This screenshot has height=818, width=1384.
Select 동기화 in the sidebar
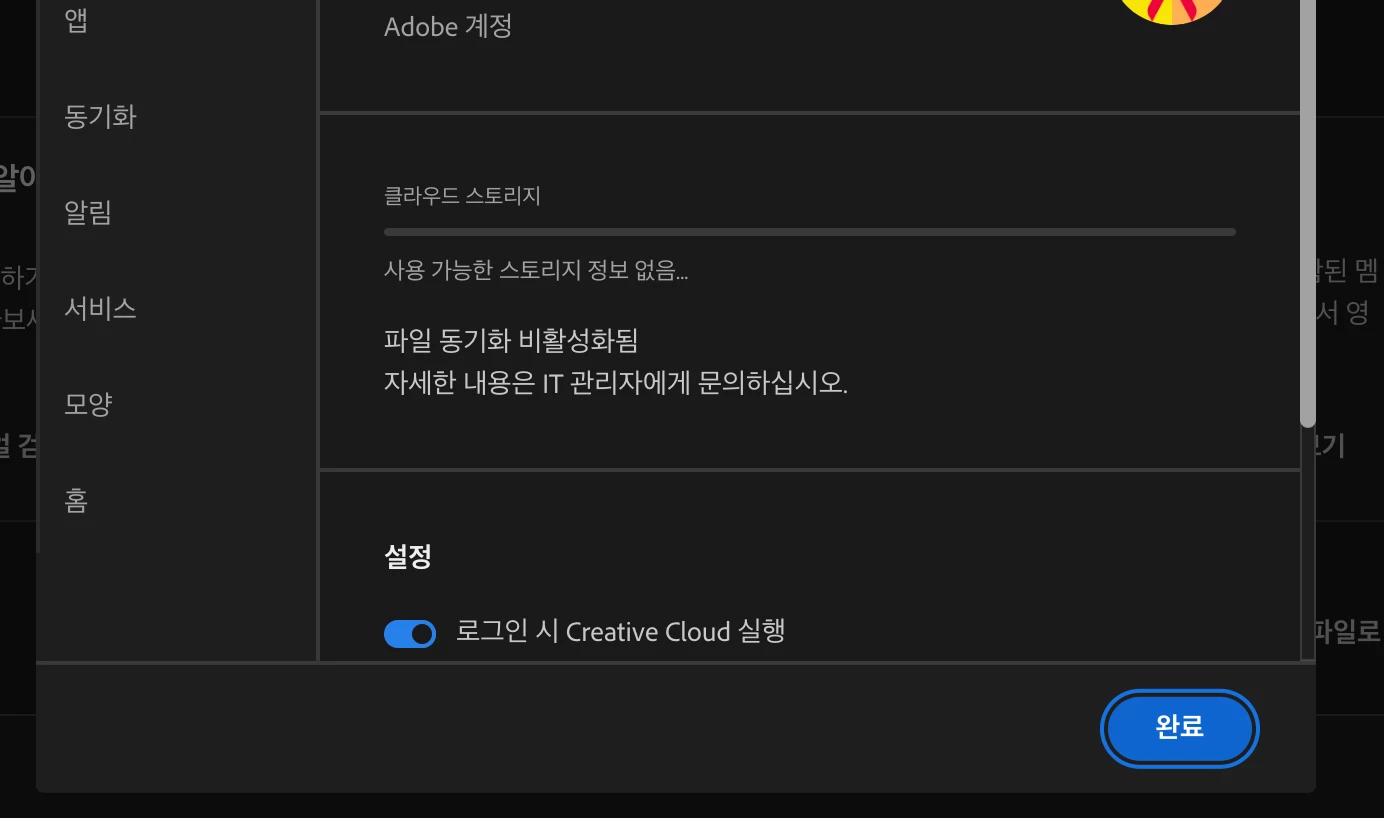point(100,117)
